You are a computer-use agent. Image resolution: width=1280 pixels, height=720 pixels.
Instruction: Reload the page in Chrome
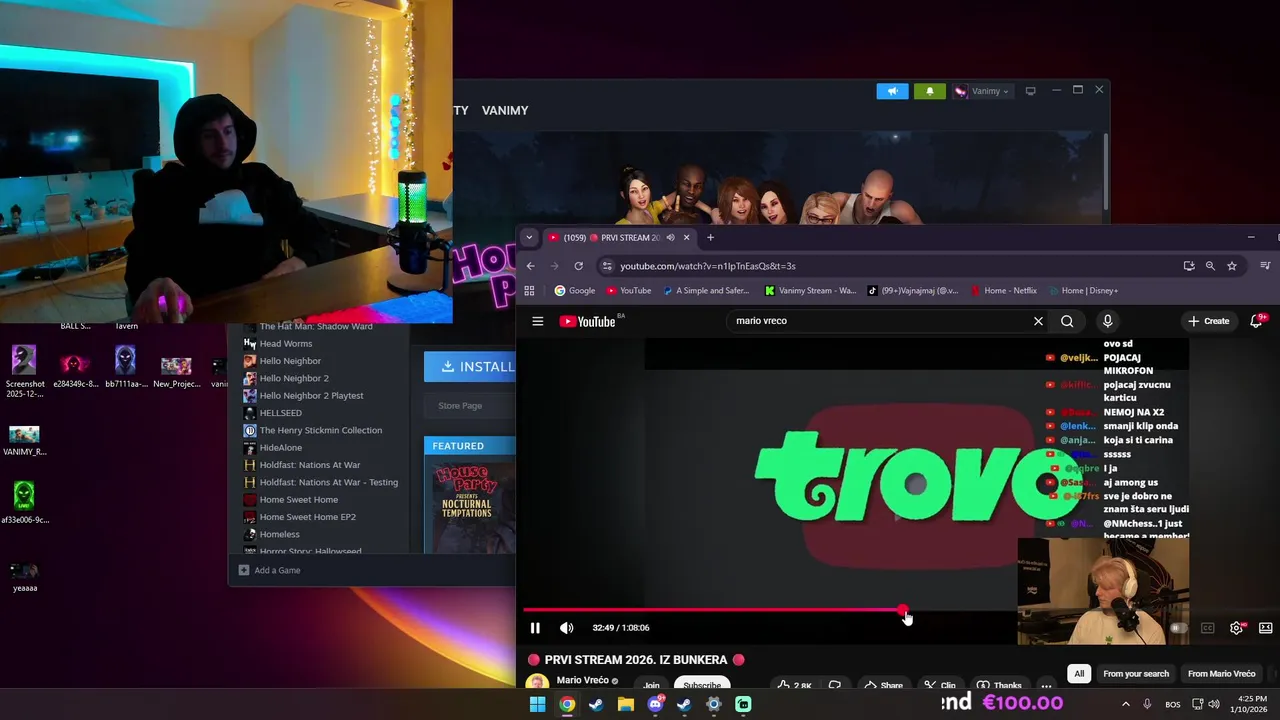coord(578,266)
